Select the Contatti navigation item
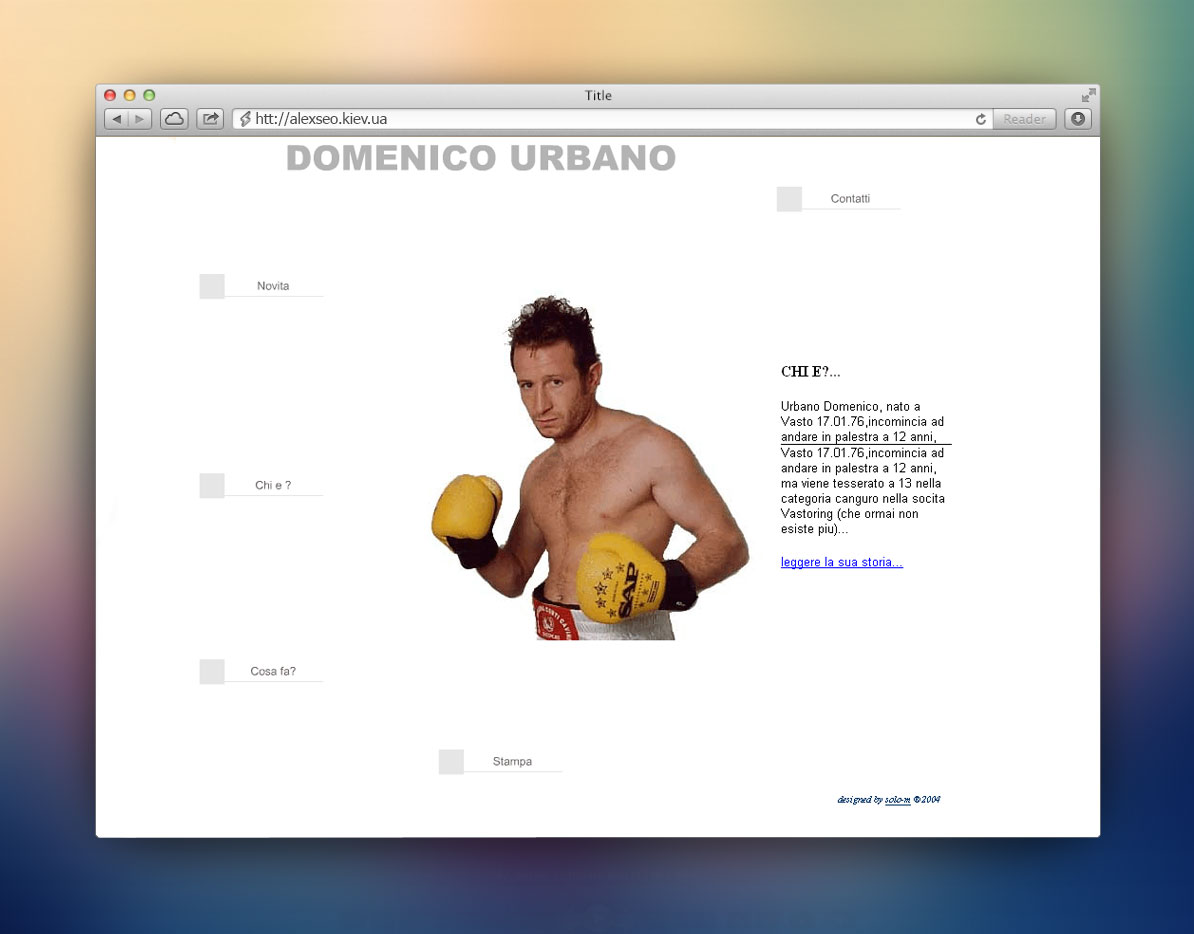Screen dimensions: 1194x934 [850, 198]
